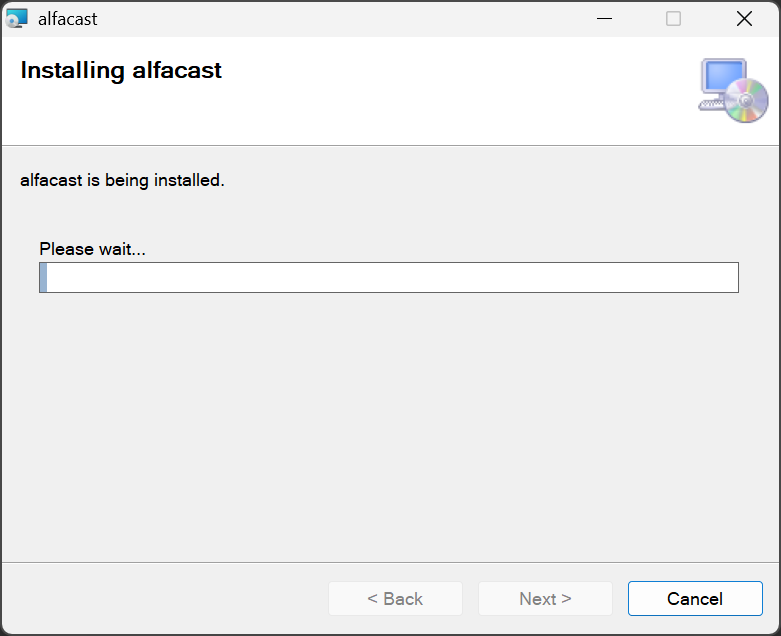Click the computer and disc setup icon
The height and width of the screenshot is (636, 781).
733,90
